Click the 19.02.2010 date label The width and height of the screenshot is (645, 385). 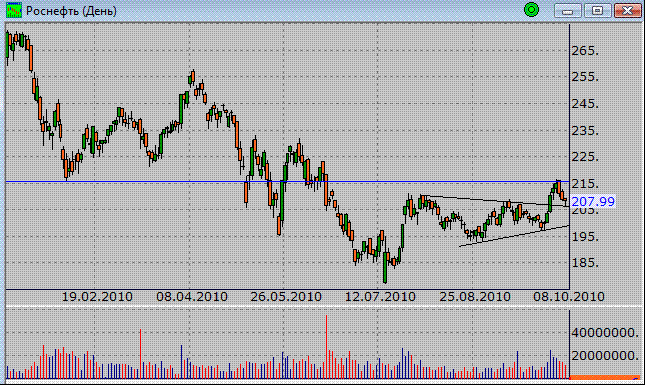point(97,297)
